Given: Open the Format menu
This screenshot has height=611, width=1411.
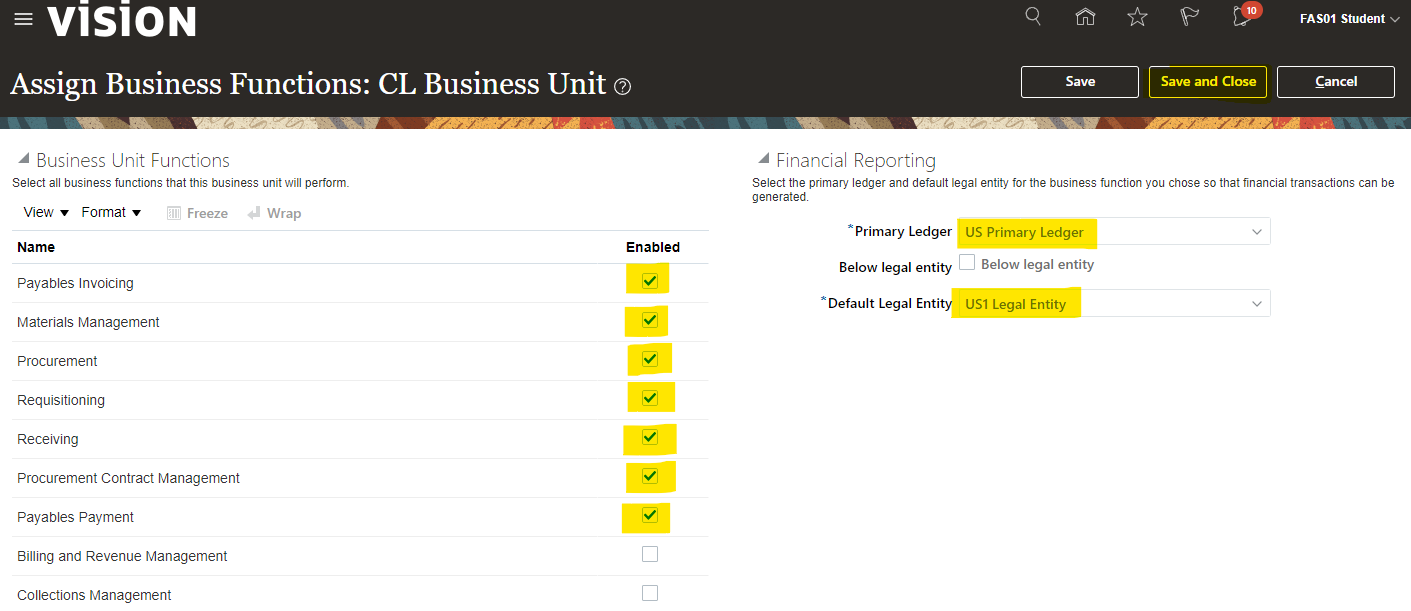Looking at the screenshot, I should (x=111, y=213).
